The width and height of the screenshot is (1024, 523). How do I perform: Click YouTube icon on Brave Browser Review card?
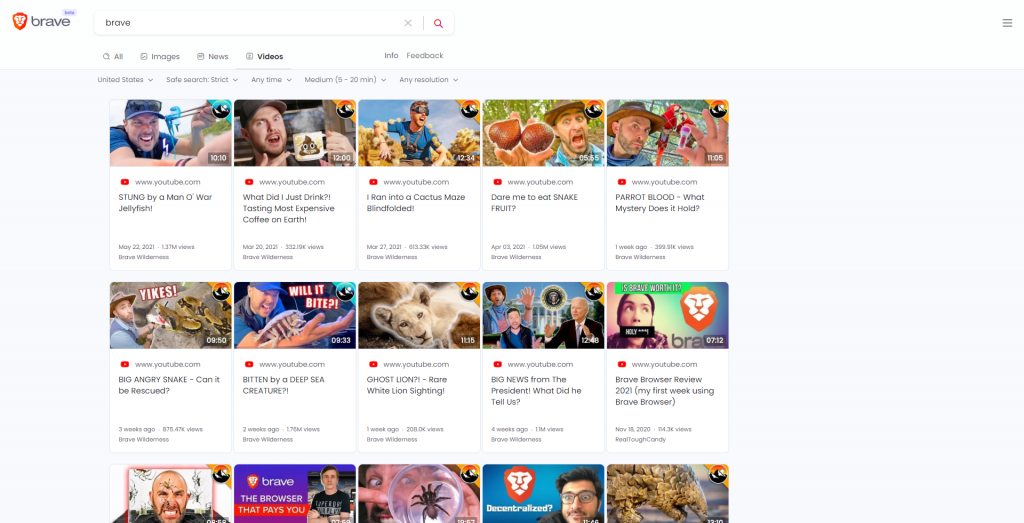point(621,364)
